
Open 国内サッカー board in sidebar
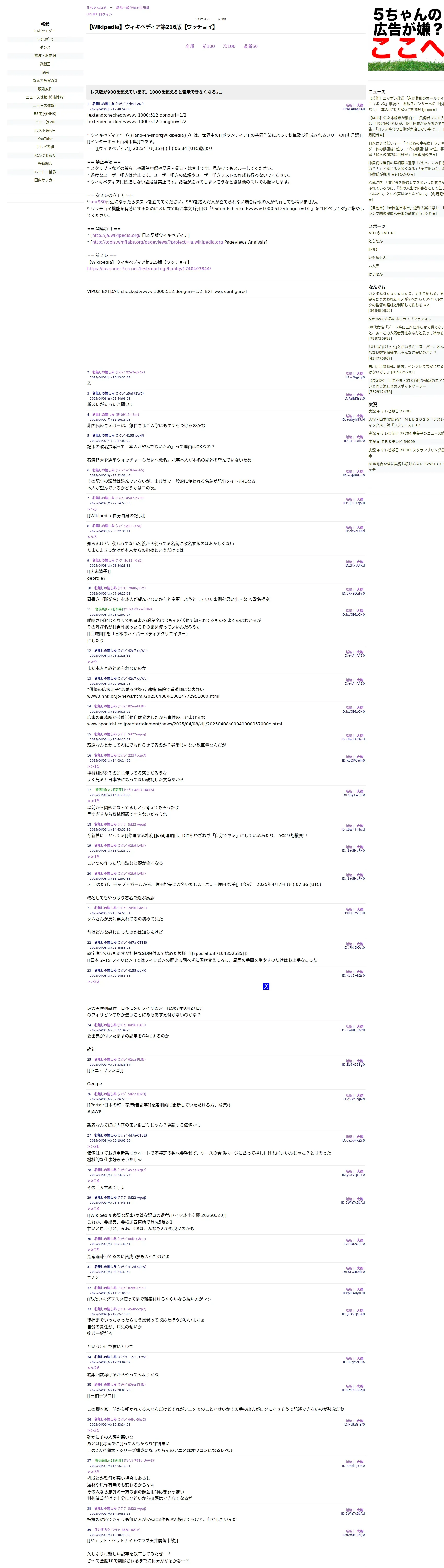45,180
